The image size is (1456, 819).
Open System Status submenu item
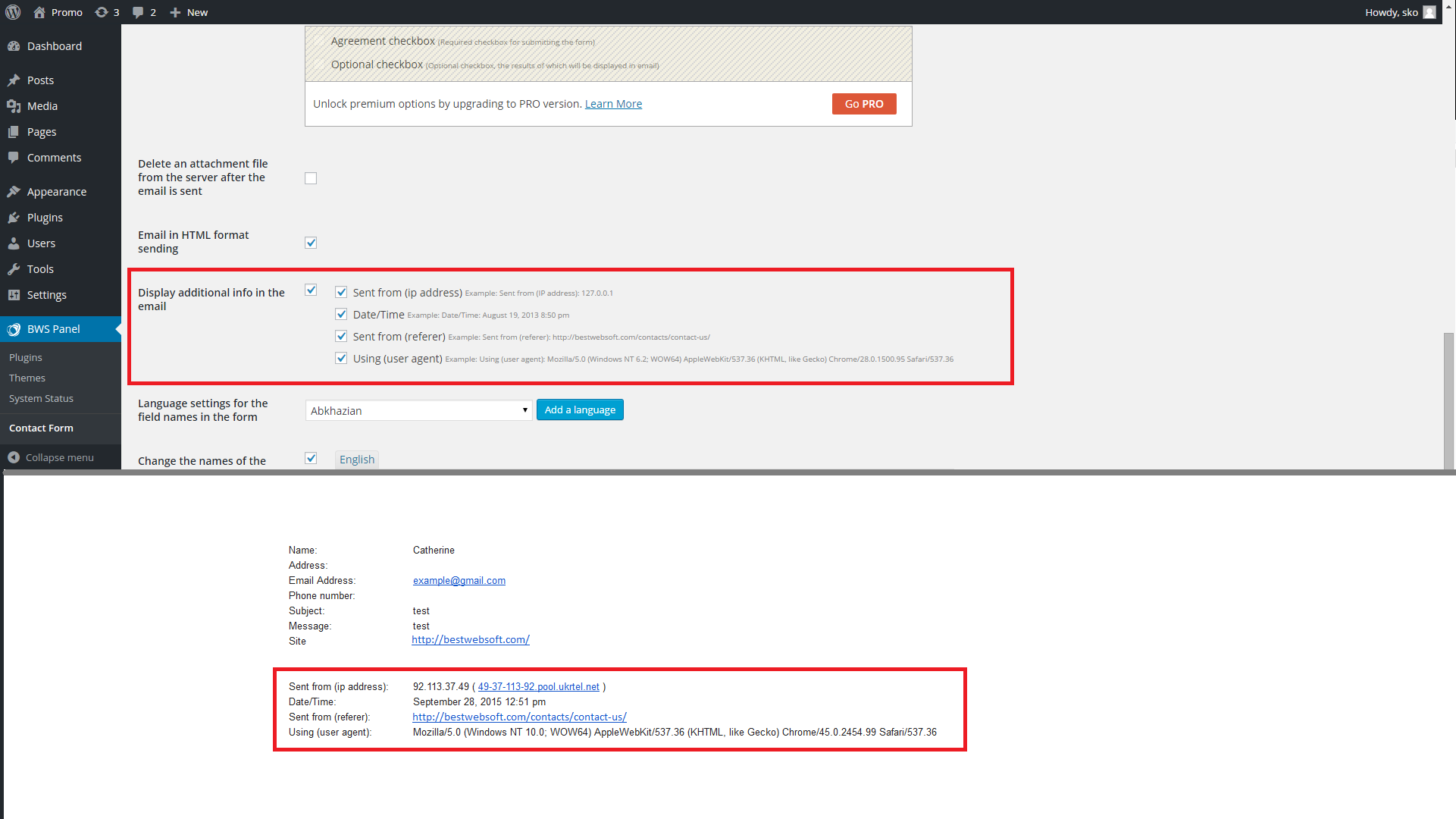[x=41, y=398]
